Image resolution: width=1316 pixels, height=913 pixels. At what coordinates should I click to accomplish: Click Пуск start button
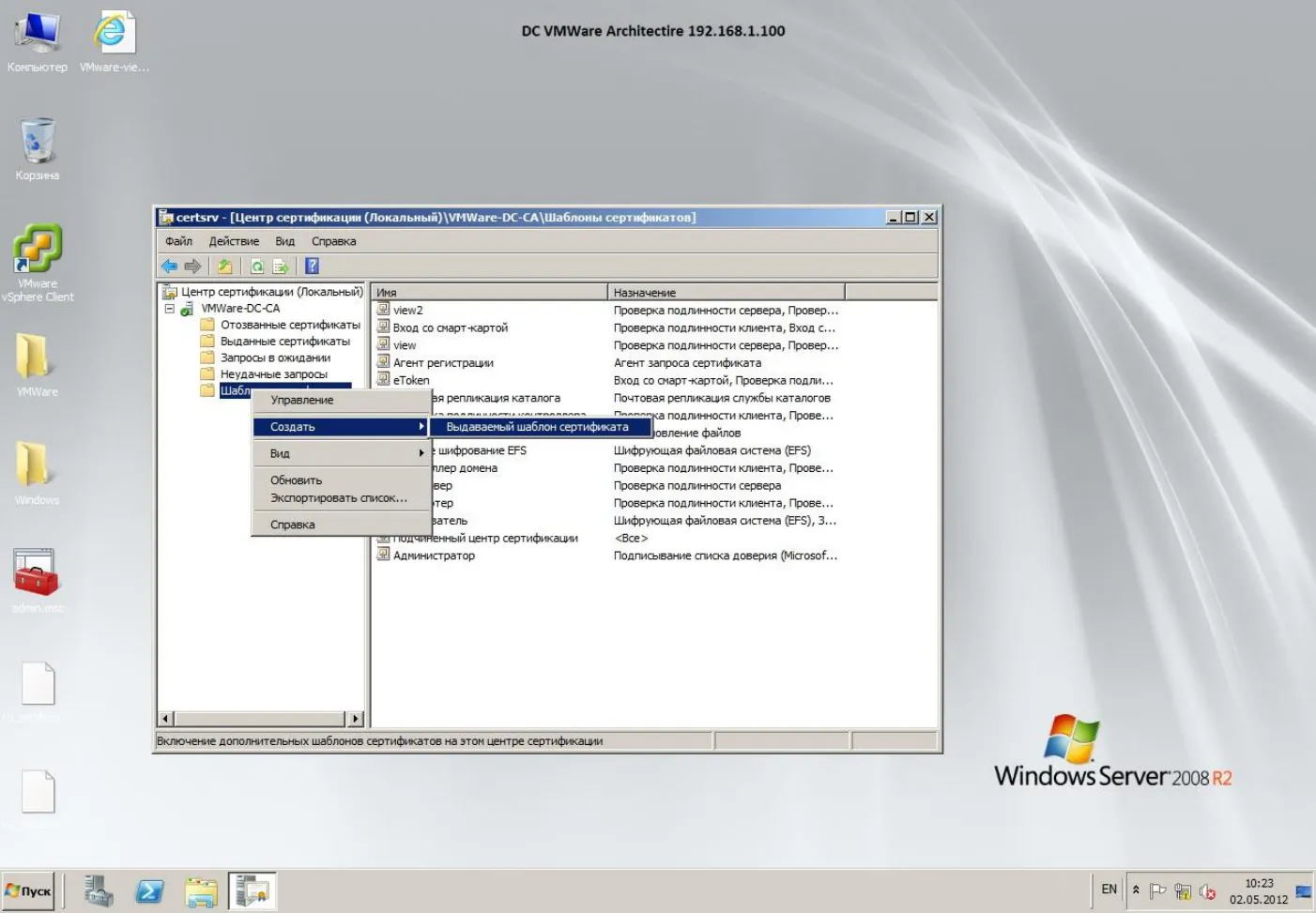click(x=28, y=890)
